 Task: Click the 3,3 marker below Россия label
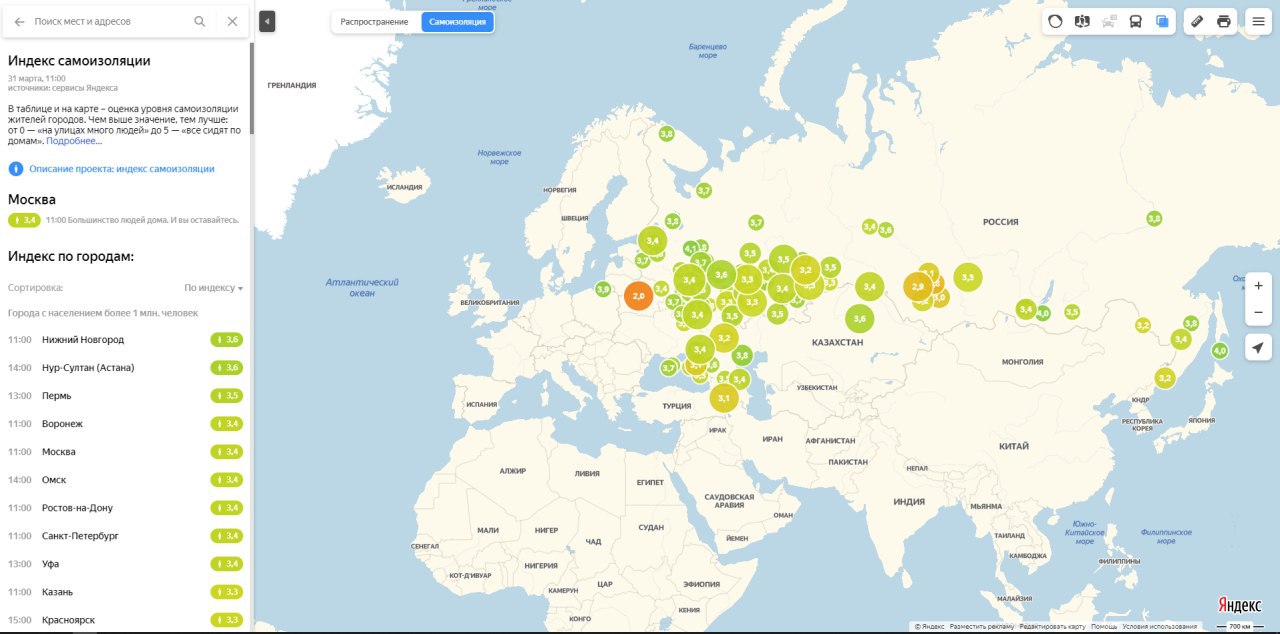pyautogui.click(x=967, y=277)
